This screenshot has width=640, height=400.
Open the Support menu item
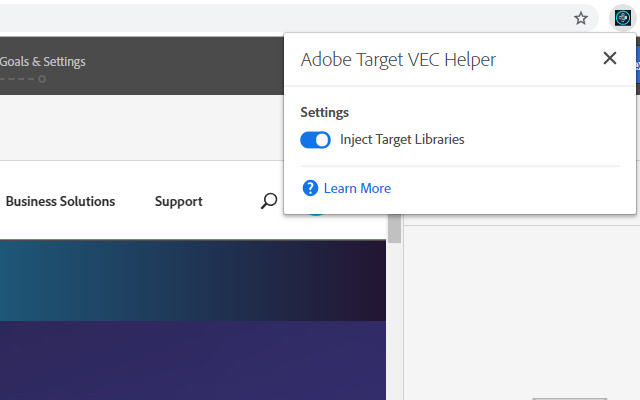click(x=178, y=201)
